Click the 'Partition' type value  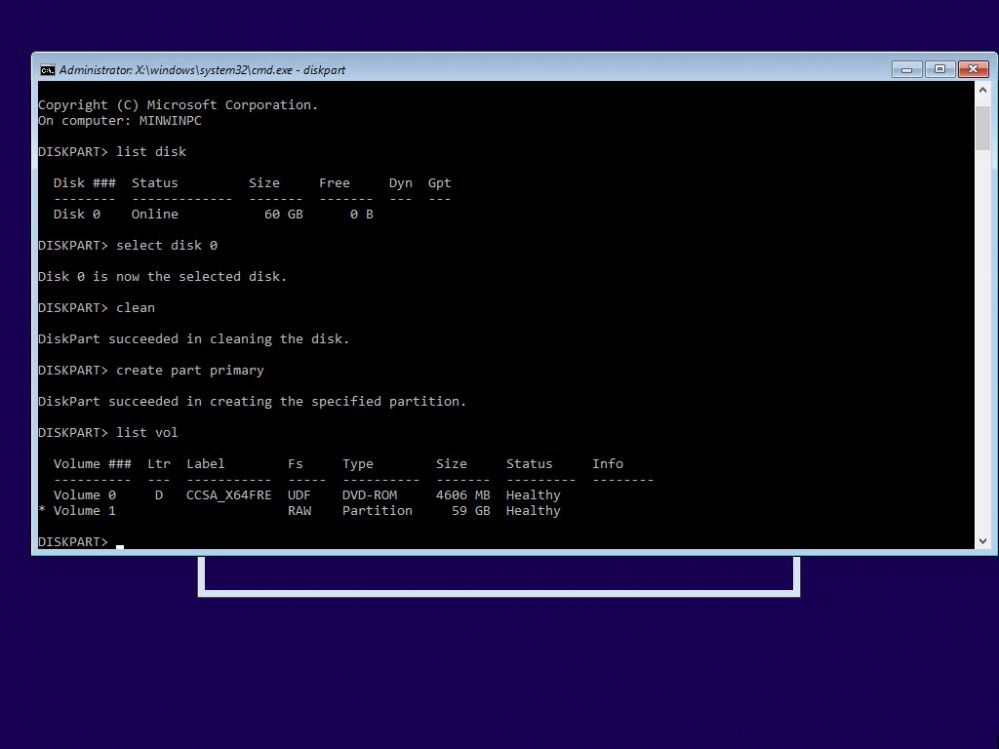click(x=377, y=511)
